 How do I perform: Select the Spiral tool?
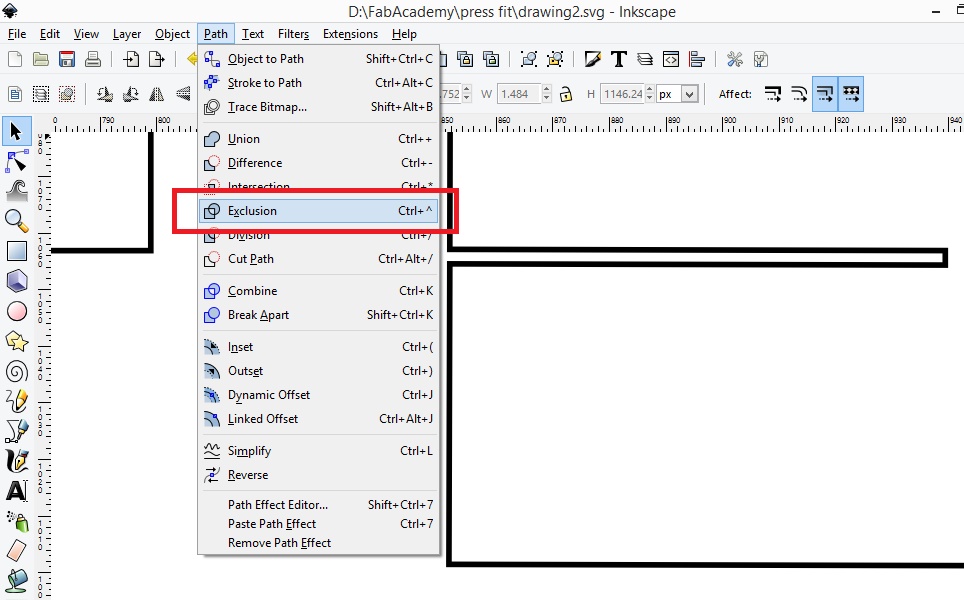pos(17,371)
